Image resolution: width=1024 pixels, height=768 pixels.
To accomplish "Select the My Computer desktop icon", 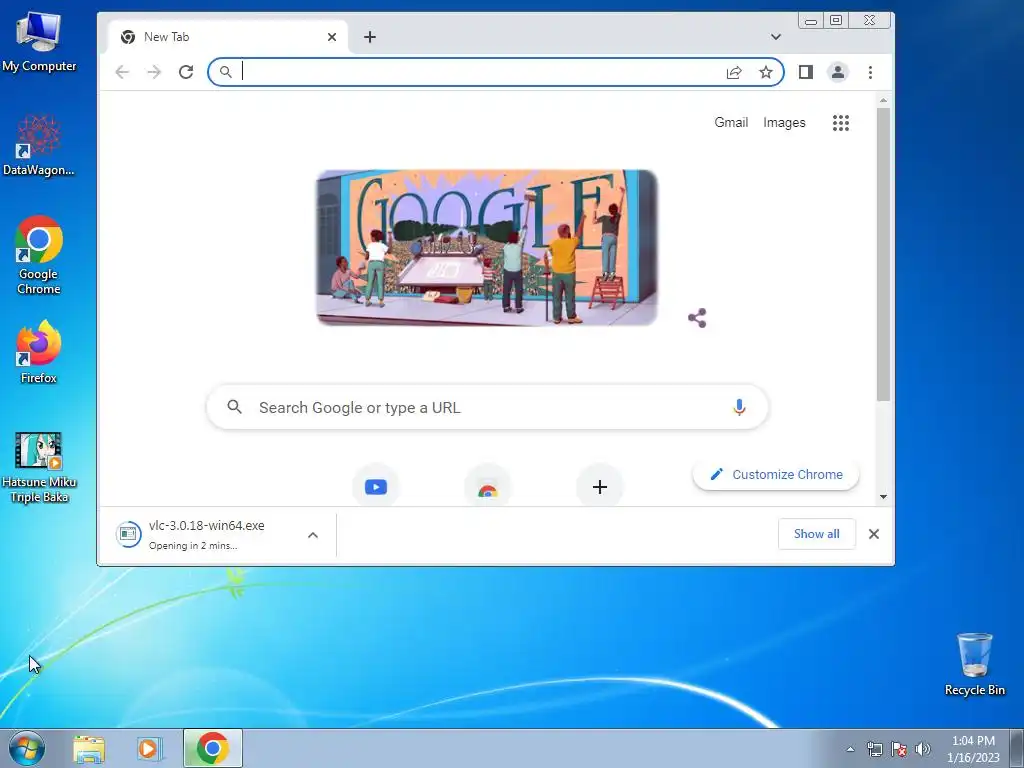I will (x=39, y=42).
